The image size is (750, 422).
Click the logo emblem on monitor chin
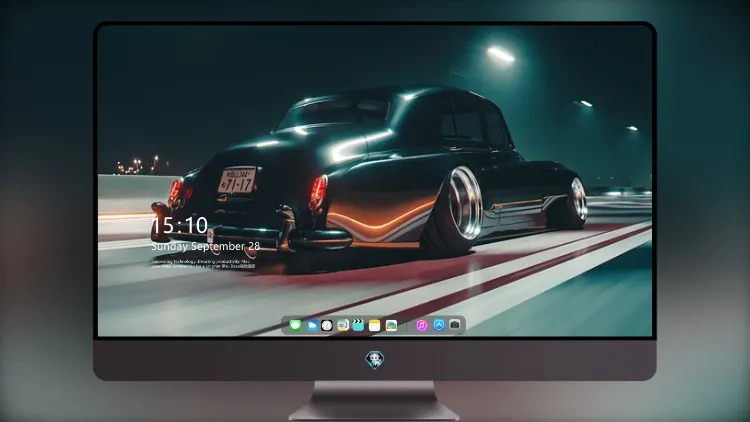pyautogui.click(x=375, y=360)
